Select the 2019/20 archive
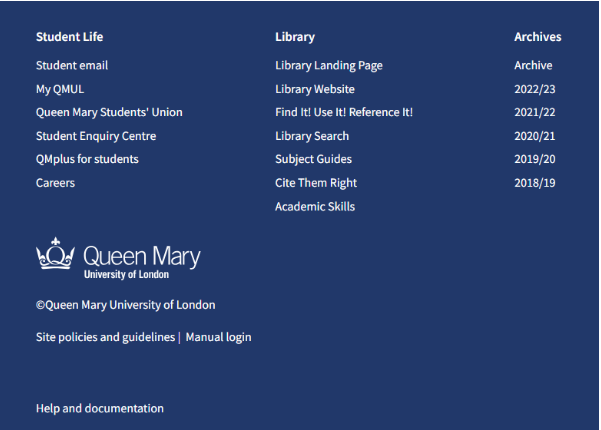The image size is (601, 430). (535, 159)
